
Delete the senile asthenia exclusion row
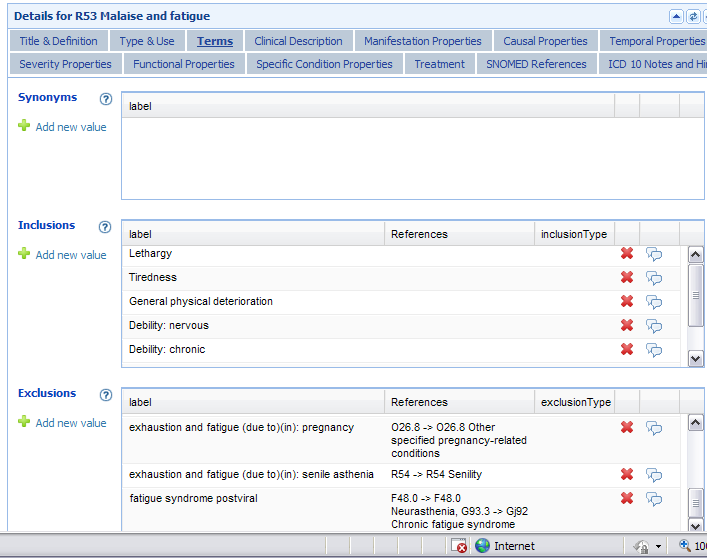pyautogui.click(x=627, y=474)
